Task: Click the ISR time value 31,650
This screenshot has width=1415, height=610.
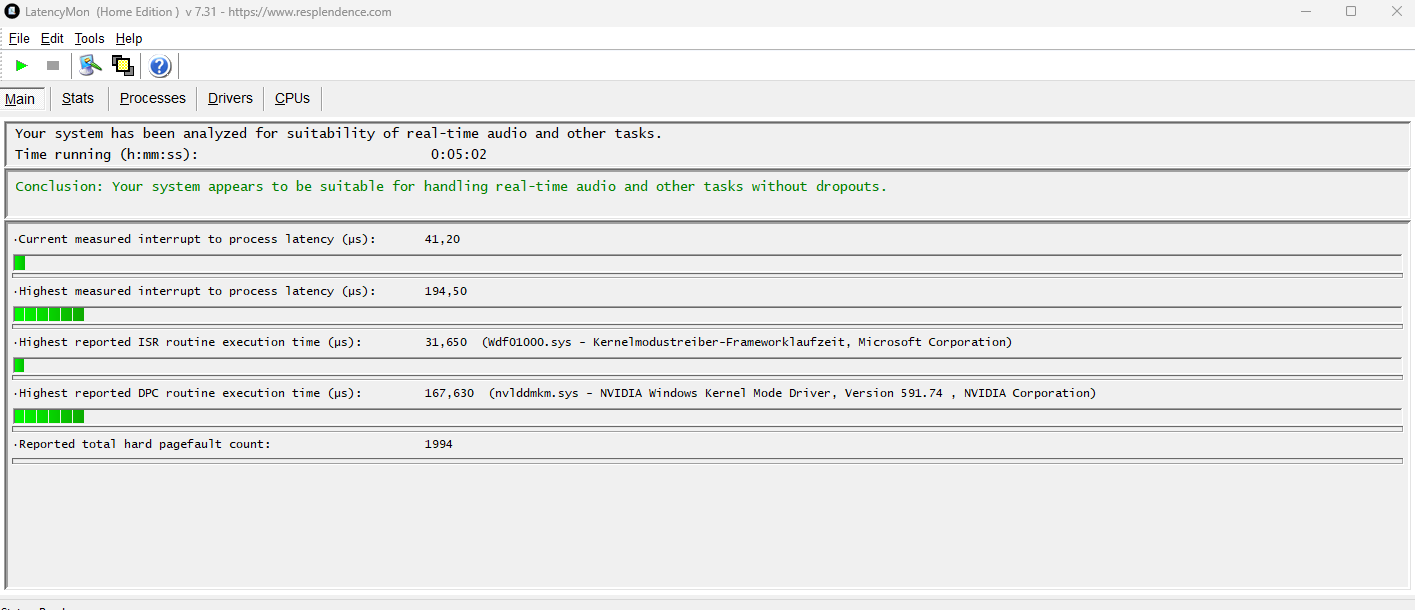Action: 445,342
